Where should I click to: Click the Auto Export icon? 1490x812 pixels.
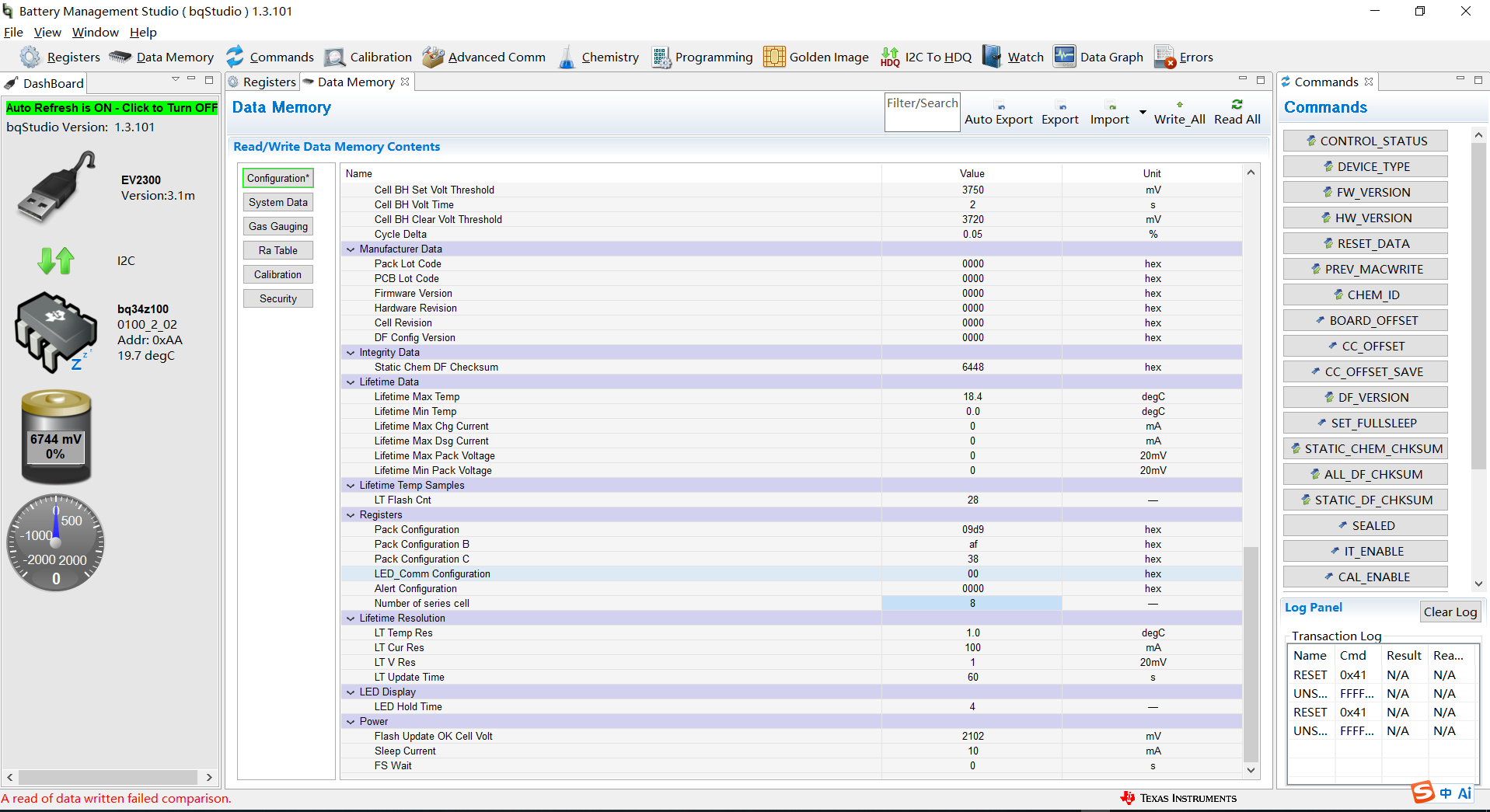tap(1001, 106)
